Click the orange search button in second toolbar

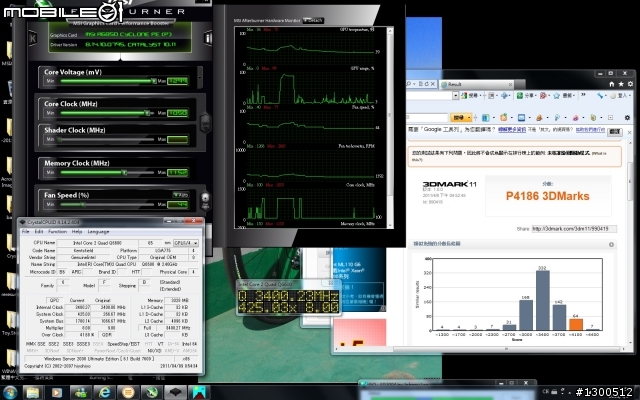point(461,118)
